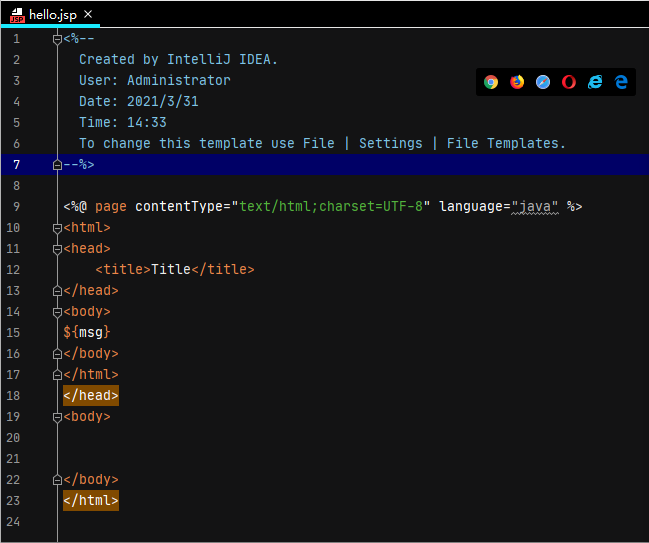Collapse comment fold marker at line 7

click(x=58, y=165)
